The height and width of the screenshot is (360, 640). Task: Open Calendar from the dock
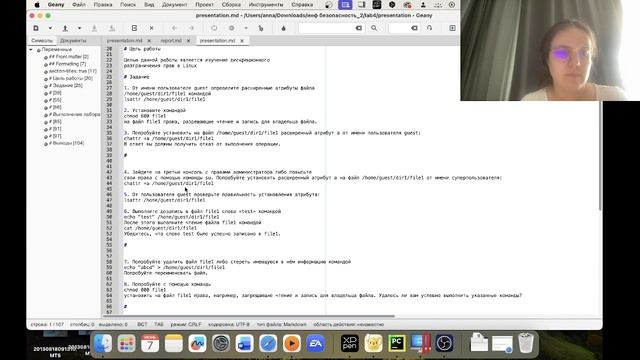pyautogui.click(x=150, y=343)
